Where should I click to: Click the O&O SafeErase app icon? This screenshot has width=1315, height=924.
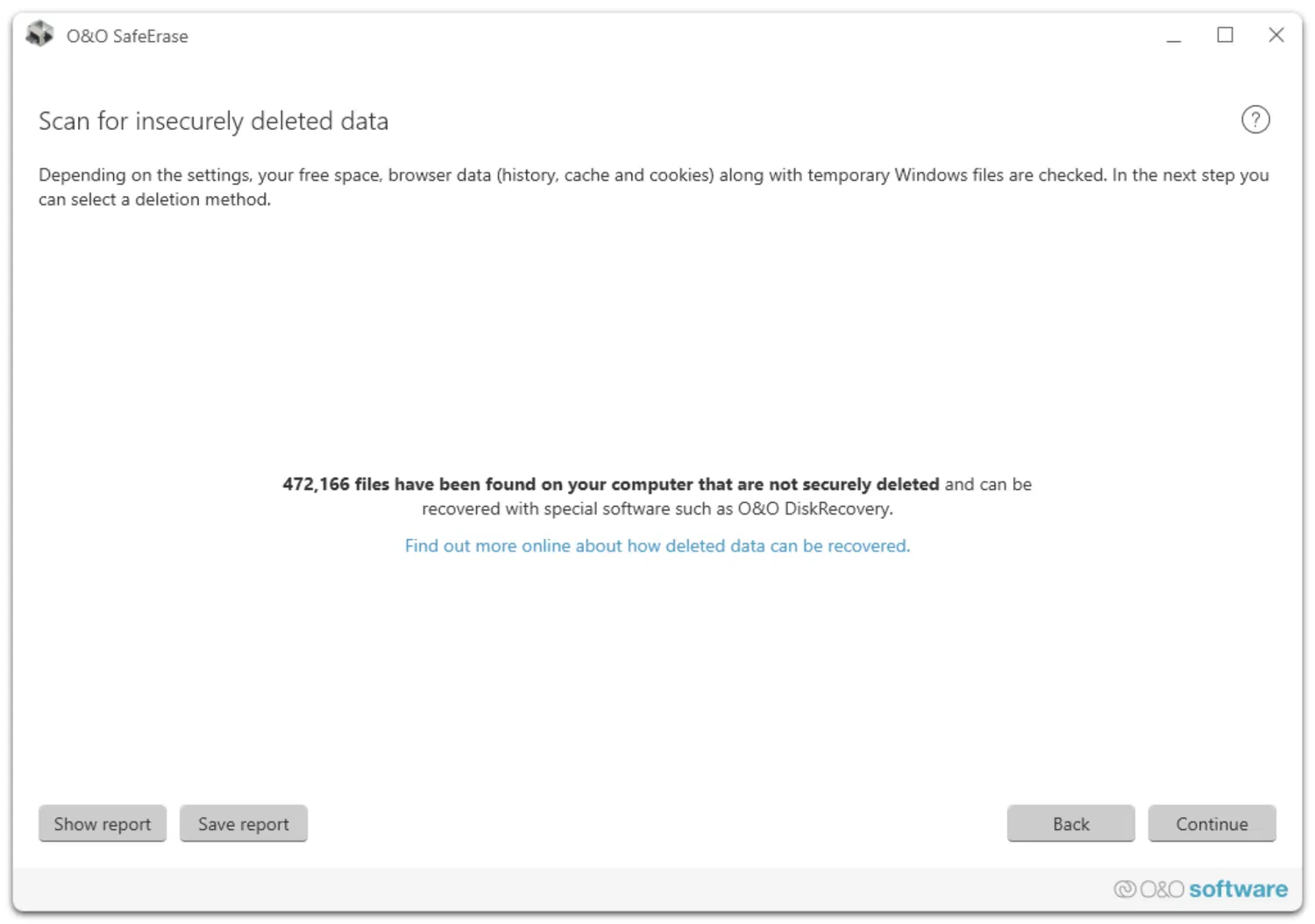point(39,35)
